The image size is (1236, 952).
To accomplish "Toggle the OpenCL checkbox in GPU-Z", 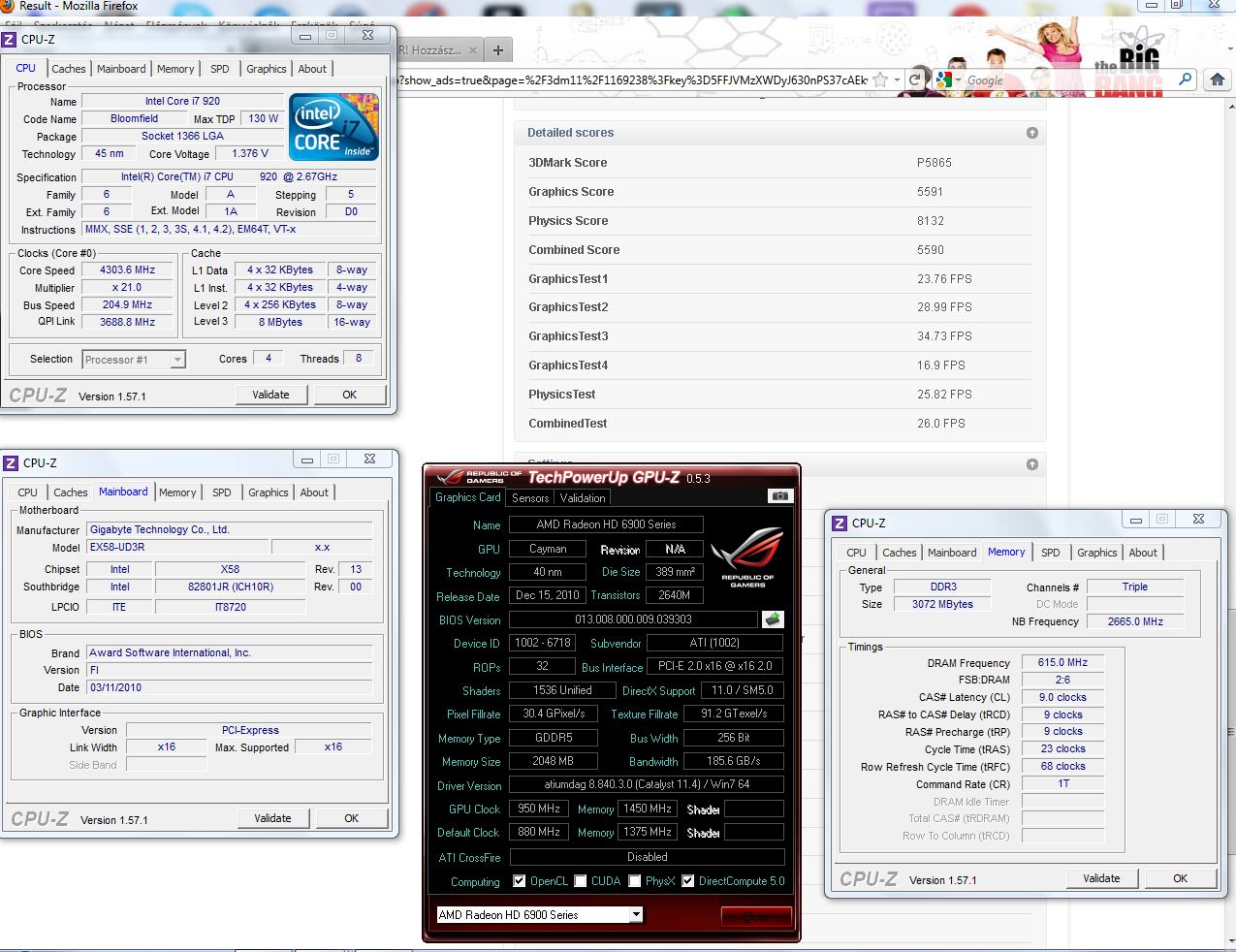I will click(520, 881).
